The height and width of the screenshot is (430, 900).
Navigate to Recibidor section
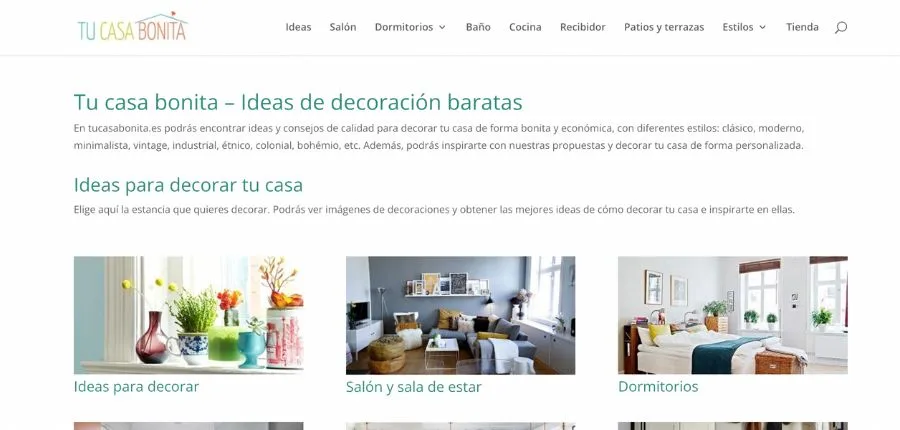[583, 27]
